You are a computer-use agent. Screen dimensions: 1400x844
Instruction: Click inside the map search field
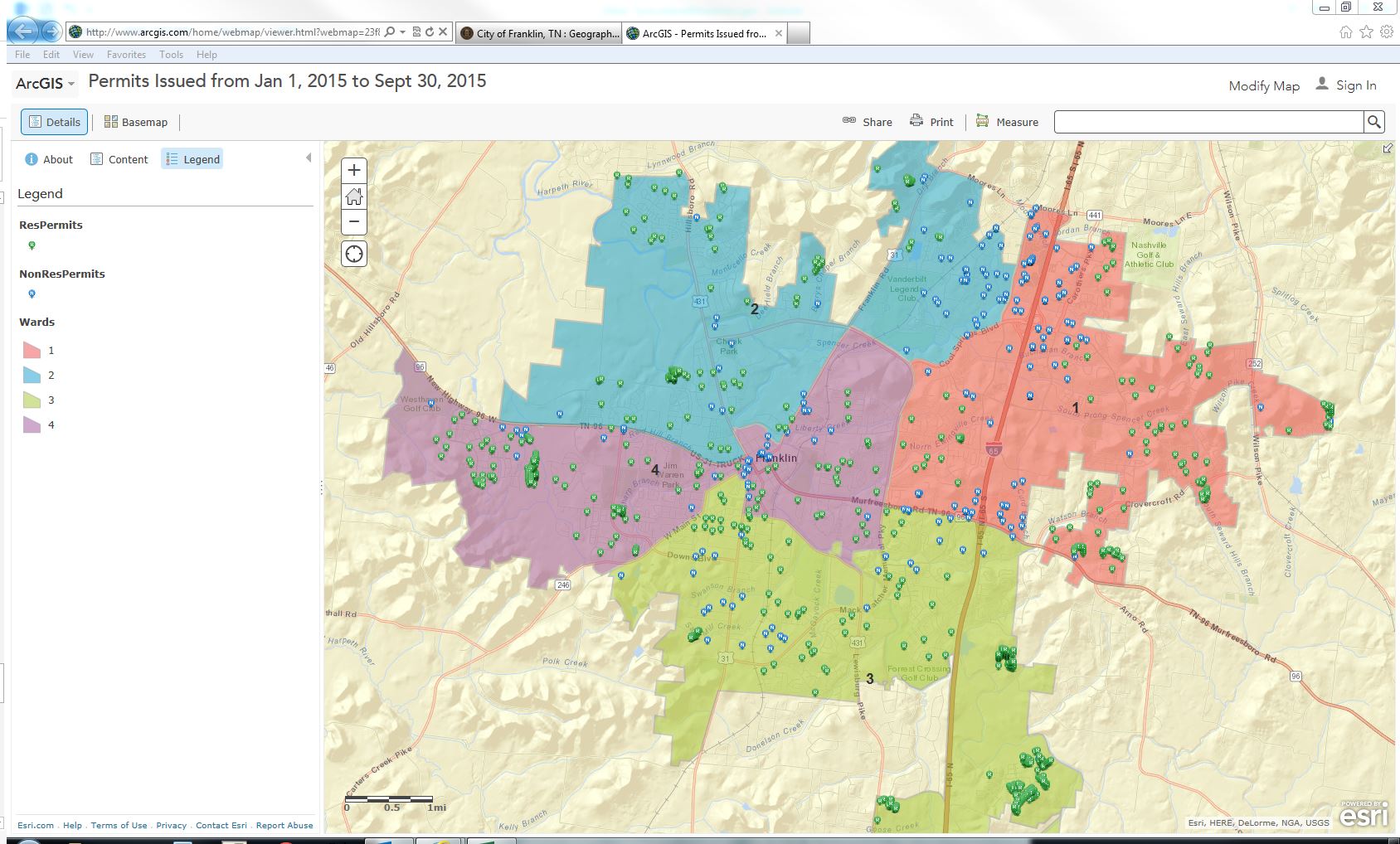click(x=1208, y=122)
